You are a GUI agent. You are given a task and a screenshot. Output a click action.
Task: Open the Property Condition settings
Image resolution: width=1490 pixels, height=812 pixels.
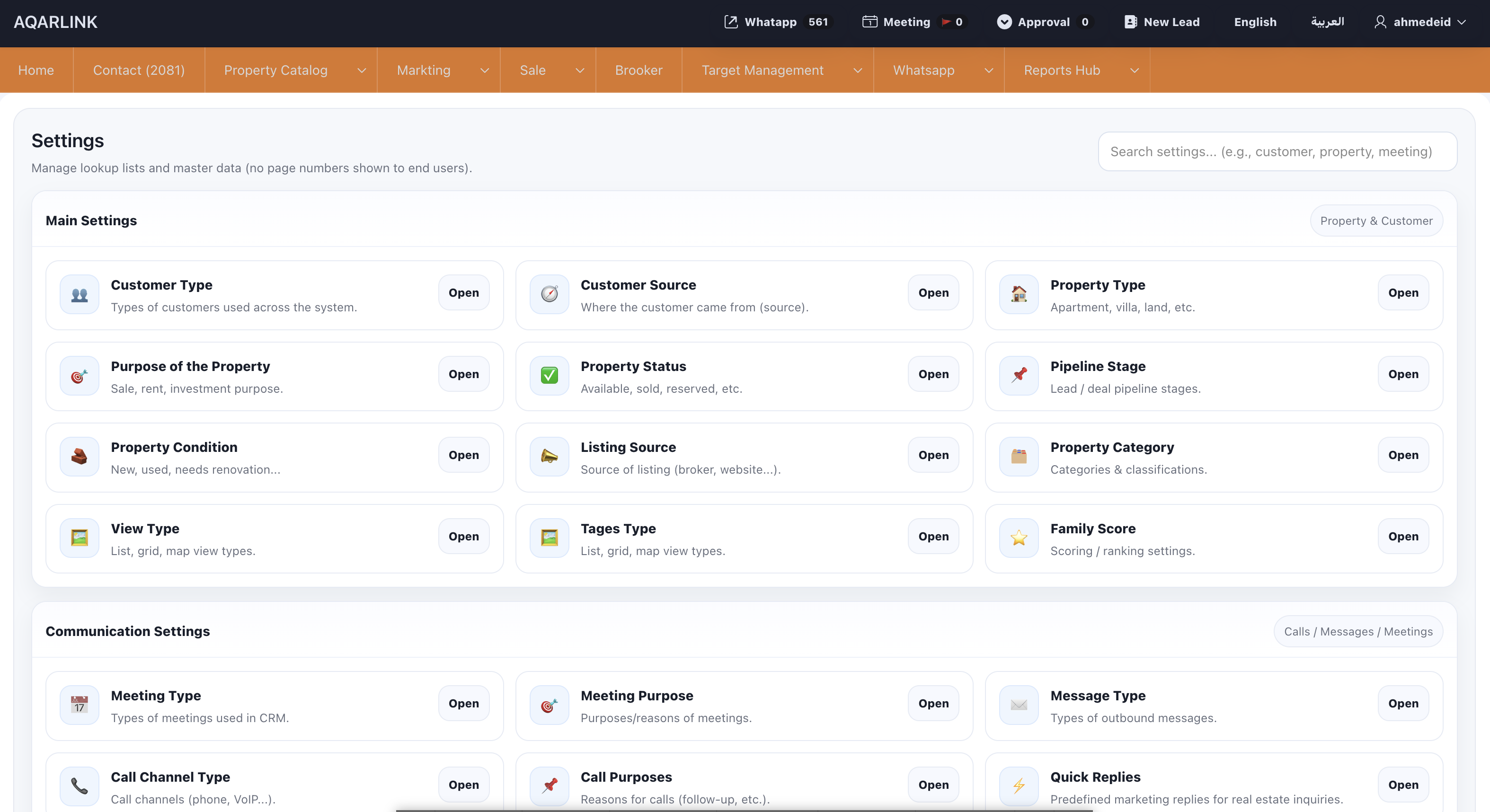point(463,455)
